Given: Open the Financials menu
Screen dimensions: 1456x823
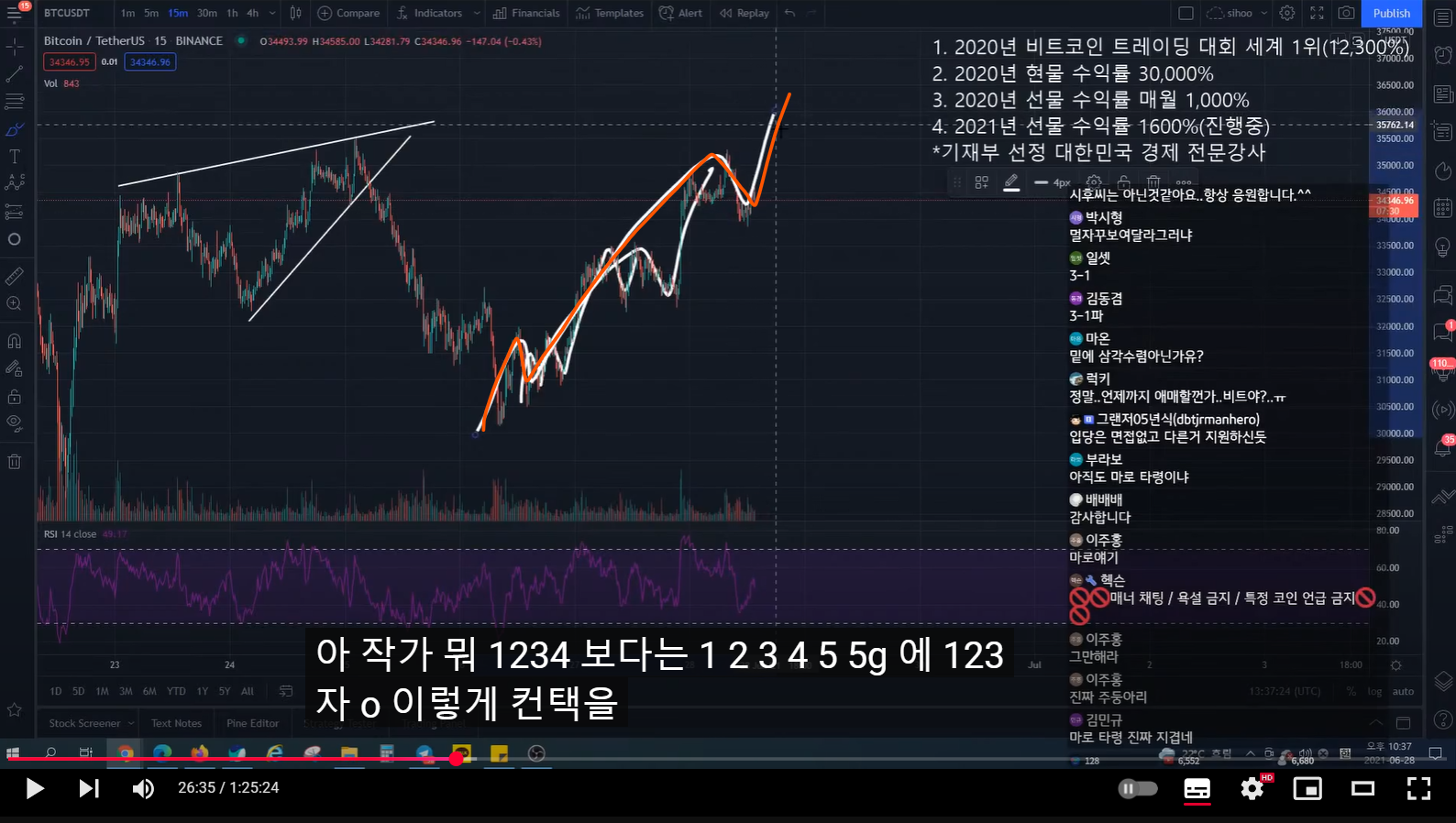Looking at the screenshot, I should tap(526, 13).
